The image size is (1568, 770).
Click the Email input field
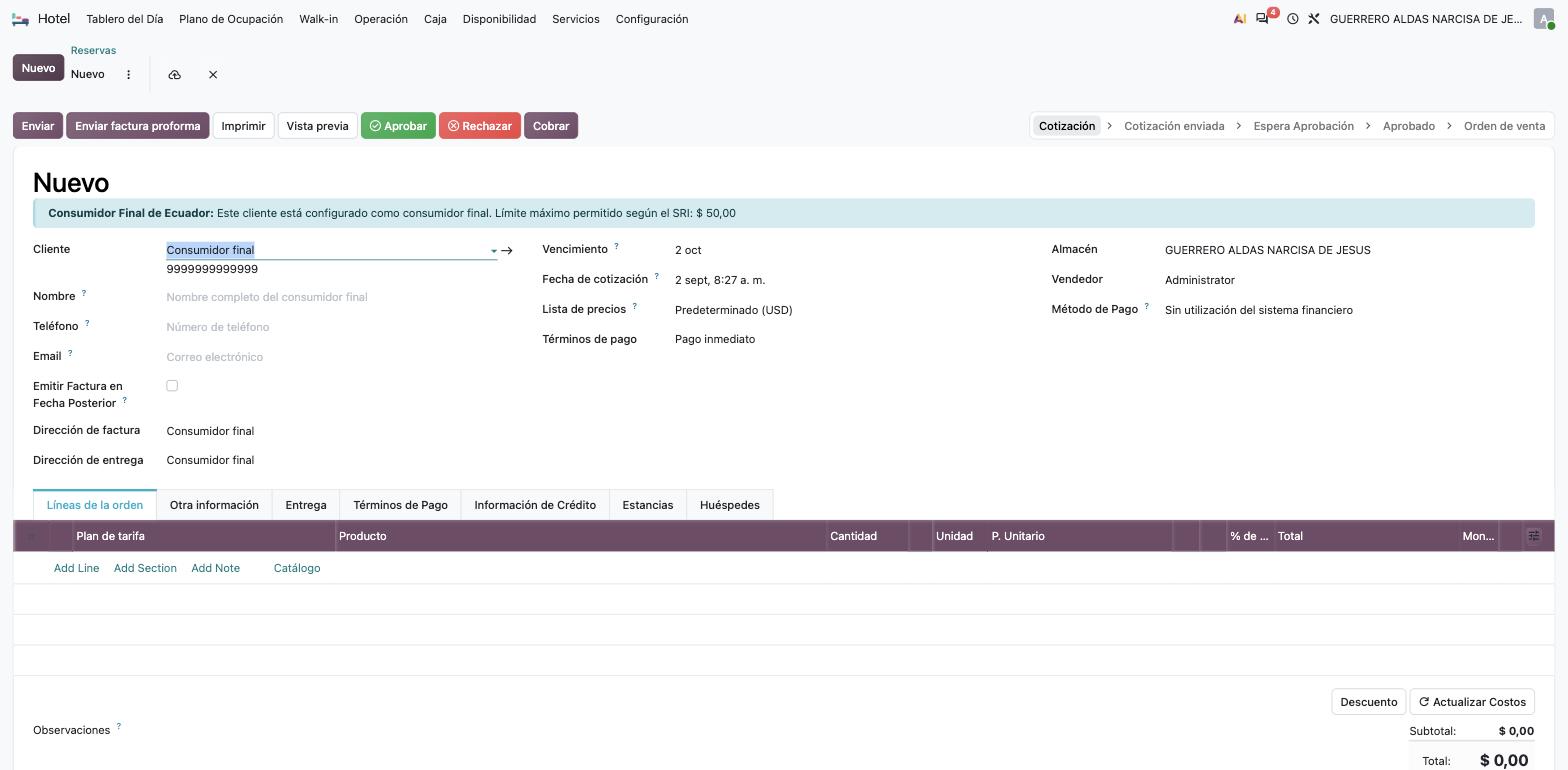331,357
